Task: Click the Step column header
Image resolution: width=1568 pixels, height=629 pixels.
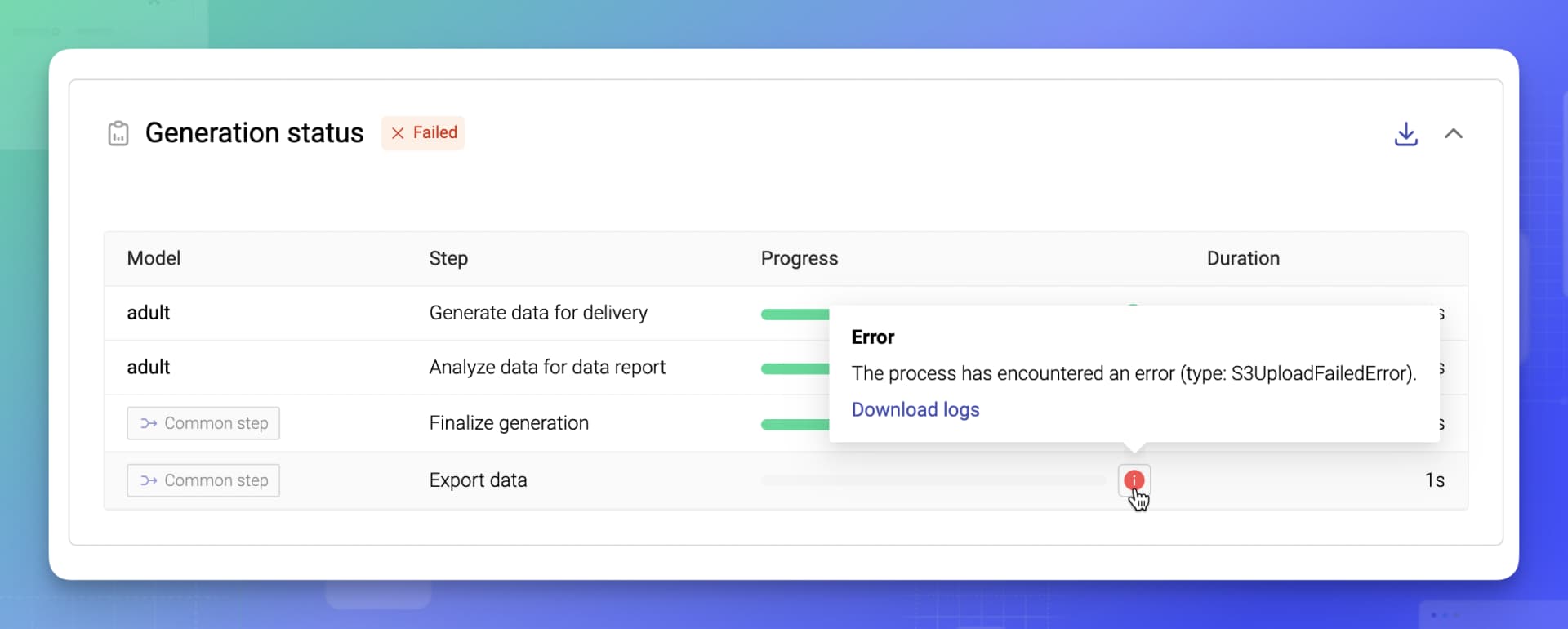Action: [x=448, y=258]
